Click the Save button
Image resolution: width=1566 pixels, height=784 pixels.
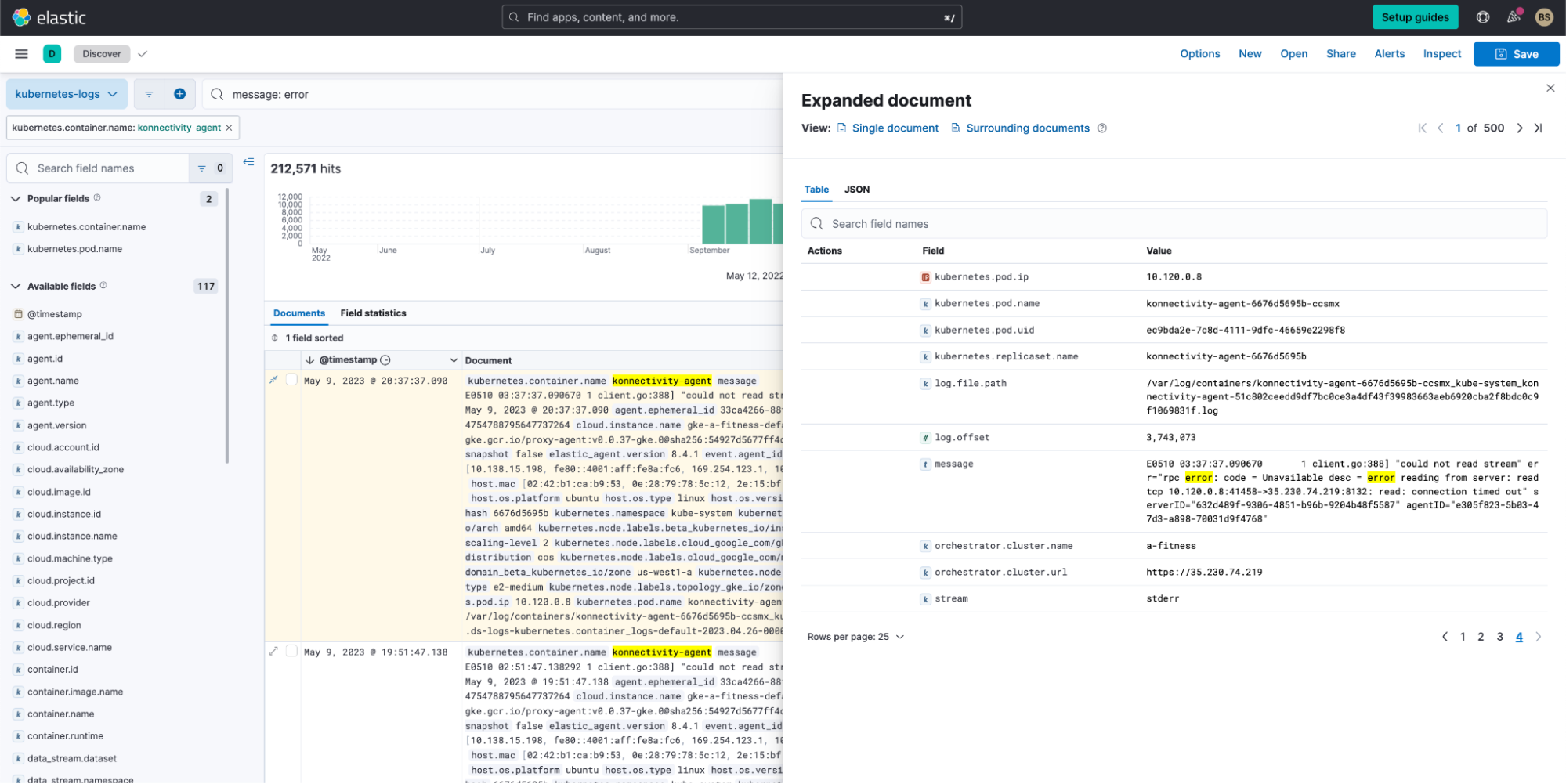pos(1516,54)
